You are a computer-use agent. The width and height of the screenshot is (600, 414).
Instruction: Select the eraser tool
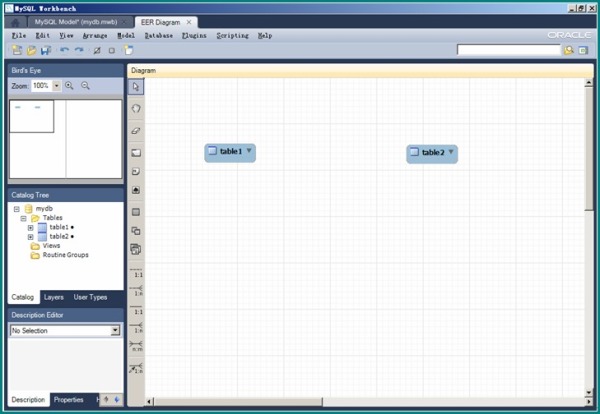tap(136, 130)
